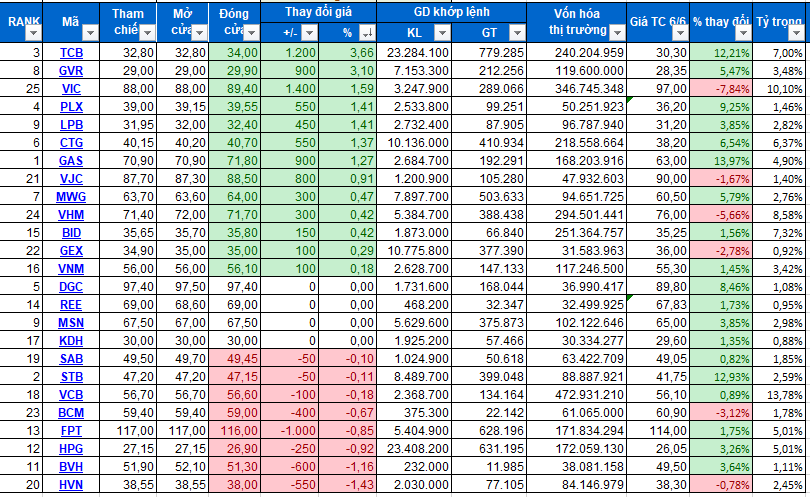Open the MWG ticker link
Viewport: 810px width, 497px height.
click(x=71, y=197)
